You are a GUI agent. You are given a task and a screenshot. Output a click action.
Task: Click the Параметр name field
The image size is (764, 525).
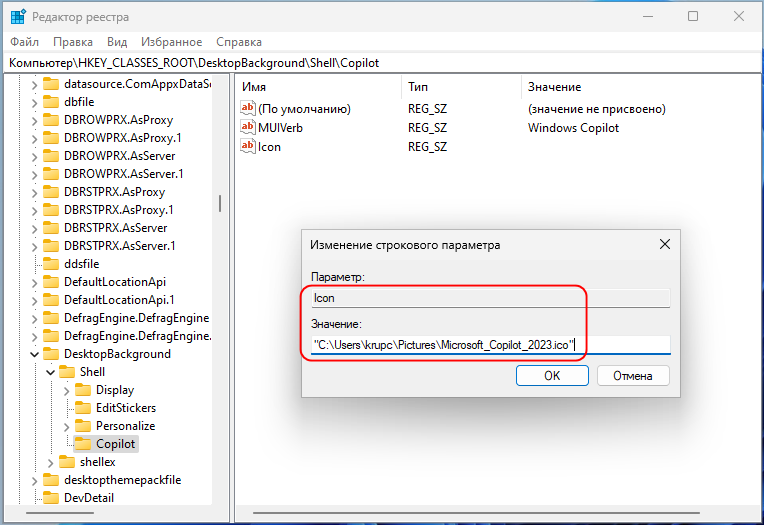pos(491,298)
